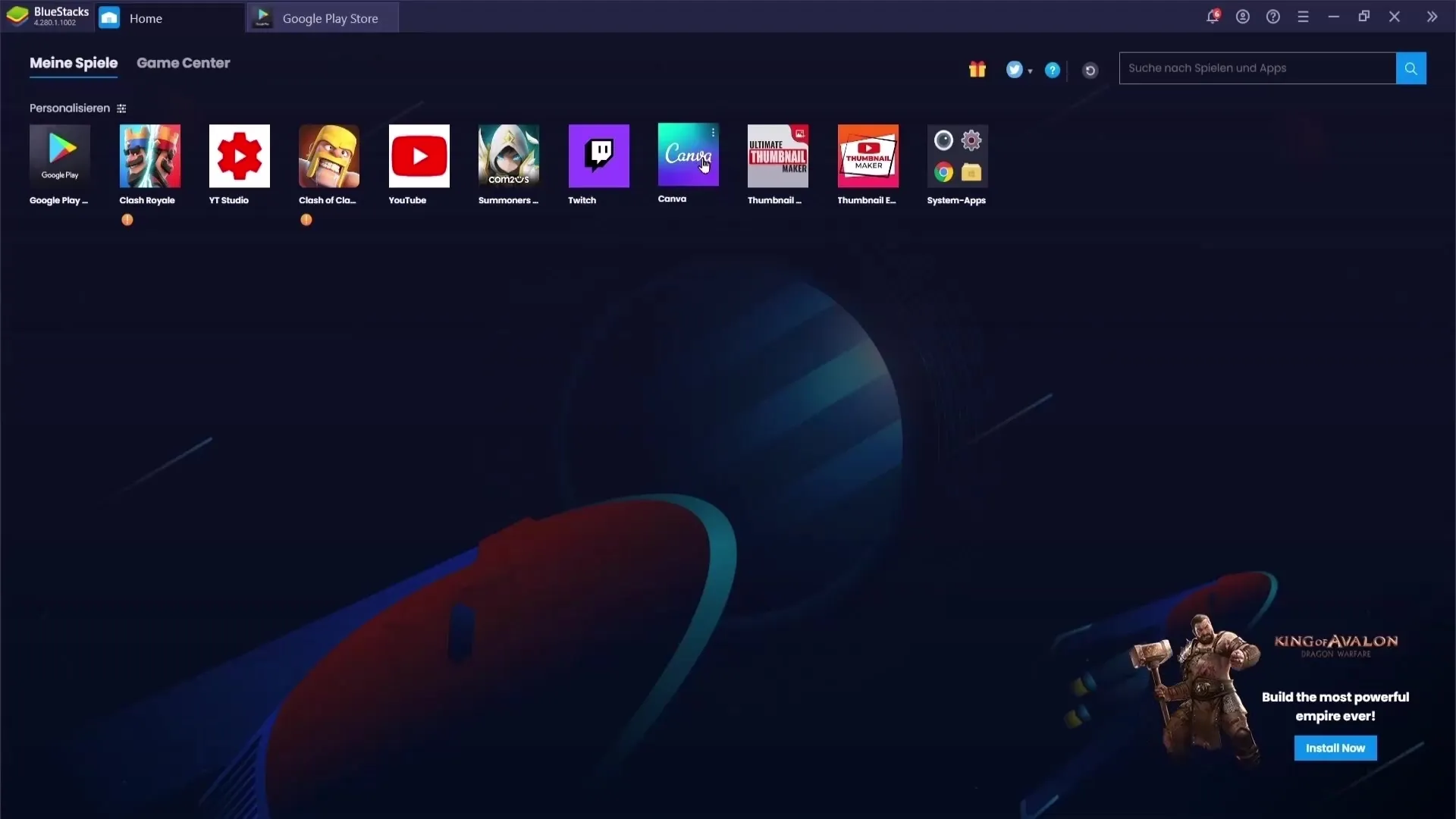Open the account profile icon
1456x819 pixels.
[1243, 17]
